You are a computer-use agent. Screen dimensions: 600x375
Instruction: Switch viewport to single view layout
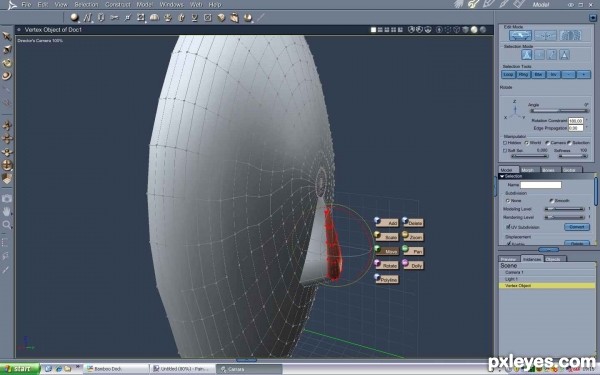(x=373, y=29)
